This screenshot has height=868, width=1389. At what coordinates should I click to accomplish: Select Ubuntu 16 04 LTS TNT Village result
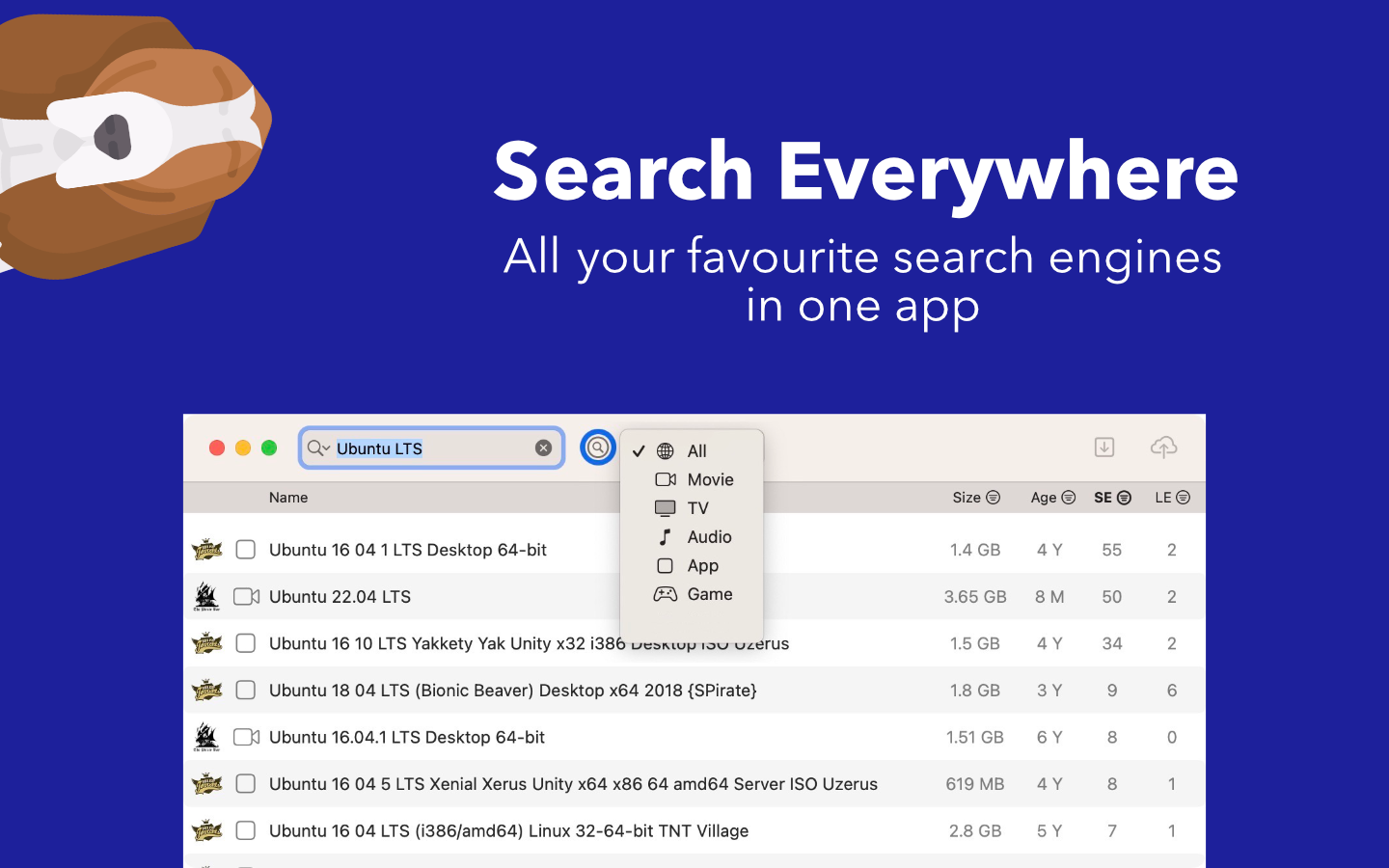click(x=694, y=830)
